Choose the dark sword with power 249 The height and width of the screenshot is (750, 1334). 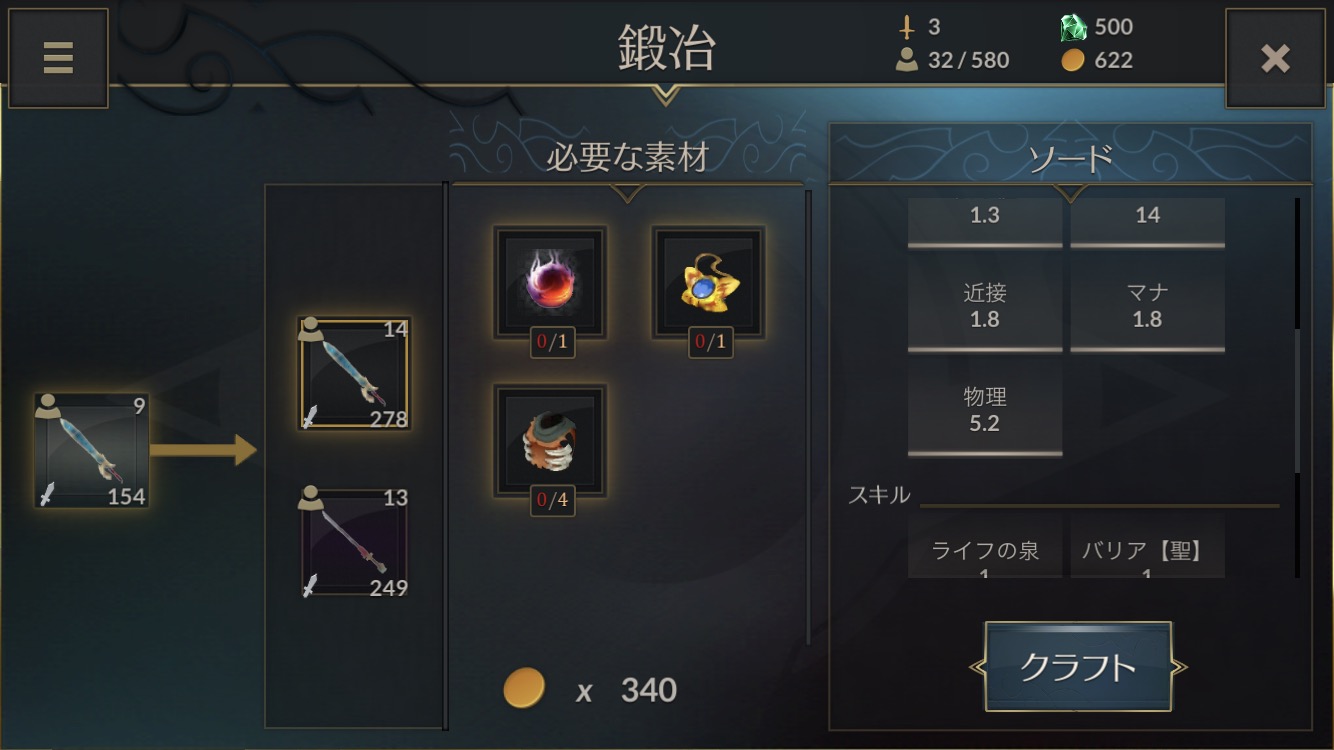pyautogui.click(x=354, y=542)
